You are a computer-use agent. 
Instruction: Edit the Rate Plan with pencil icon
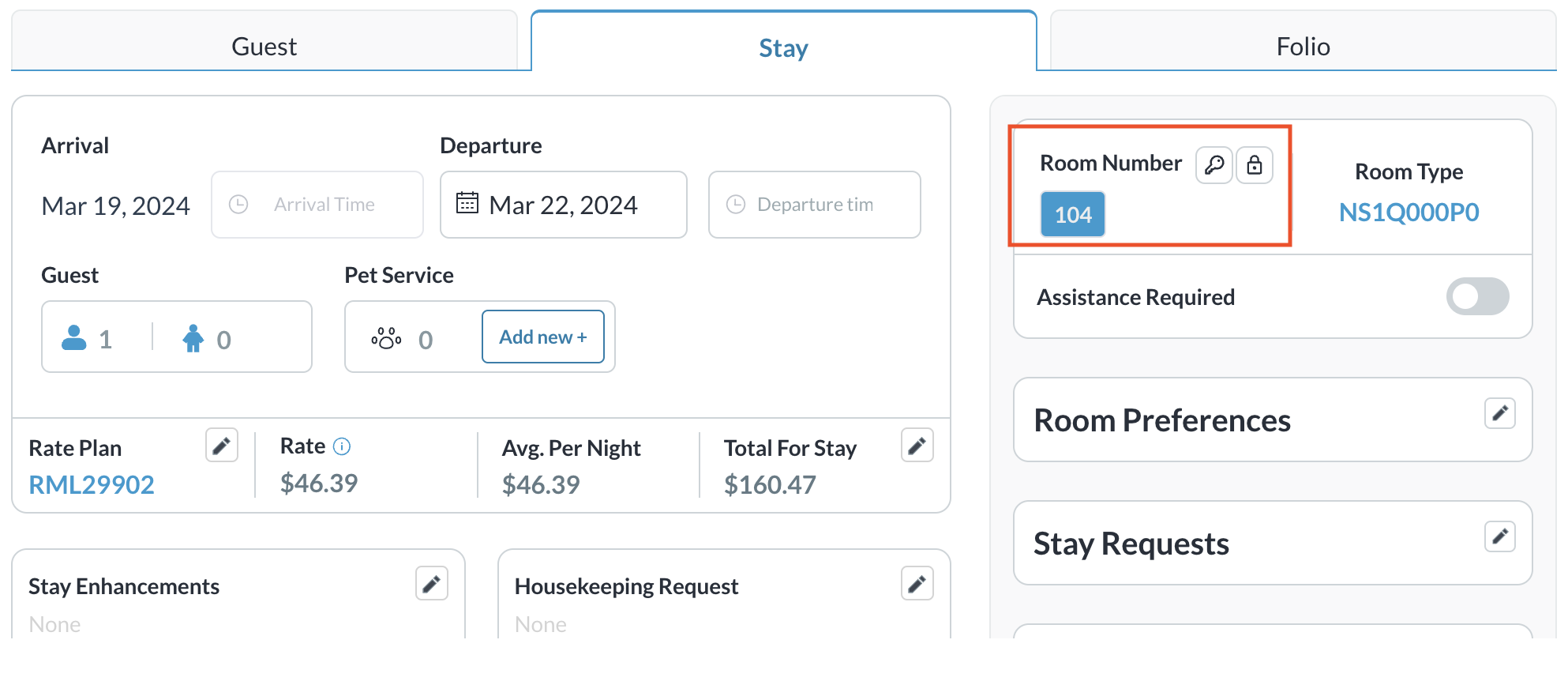point(222,446)
